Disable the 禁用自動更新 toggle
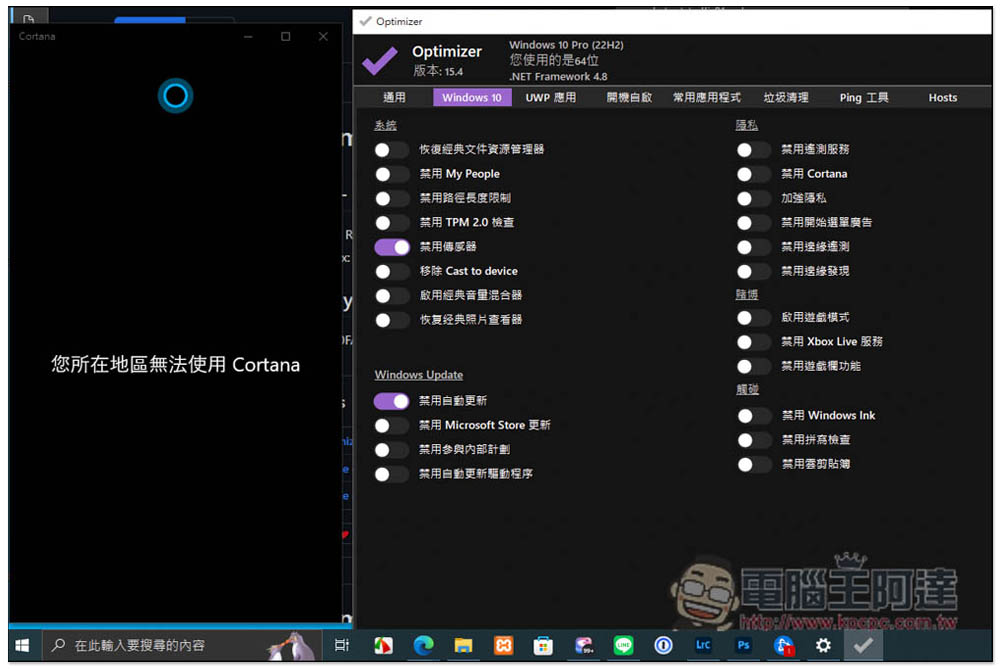This screenshot has height=669, width=1000. point(392,401)
